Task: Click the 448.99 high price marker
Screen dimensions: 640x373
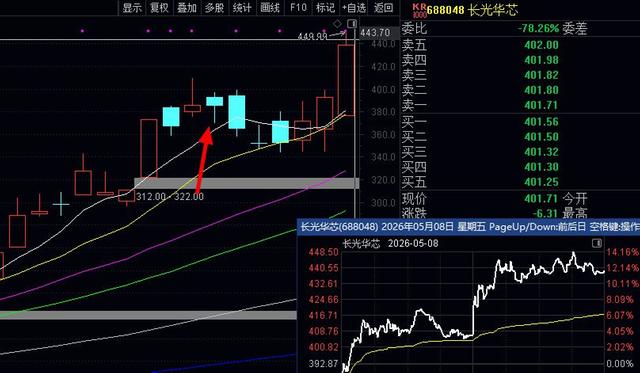Action: (313, 36)
